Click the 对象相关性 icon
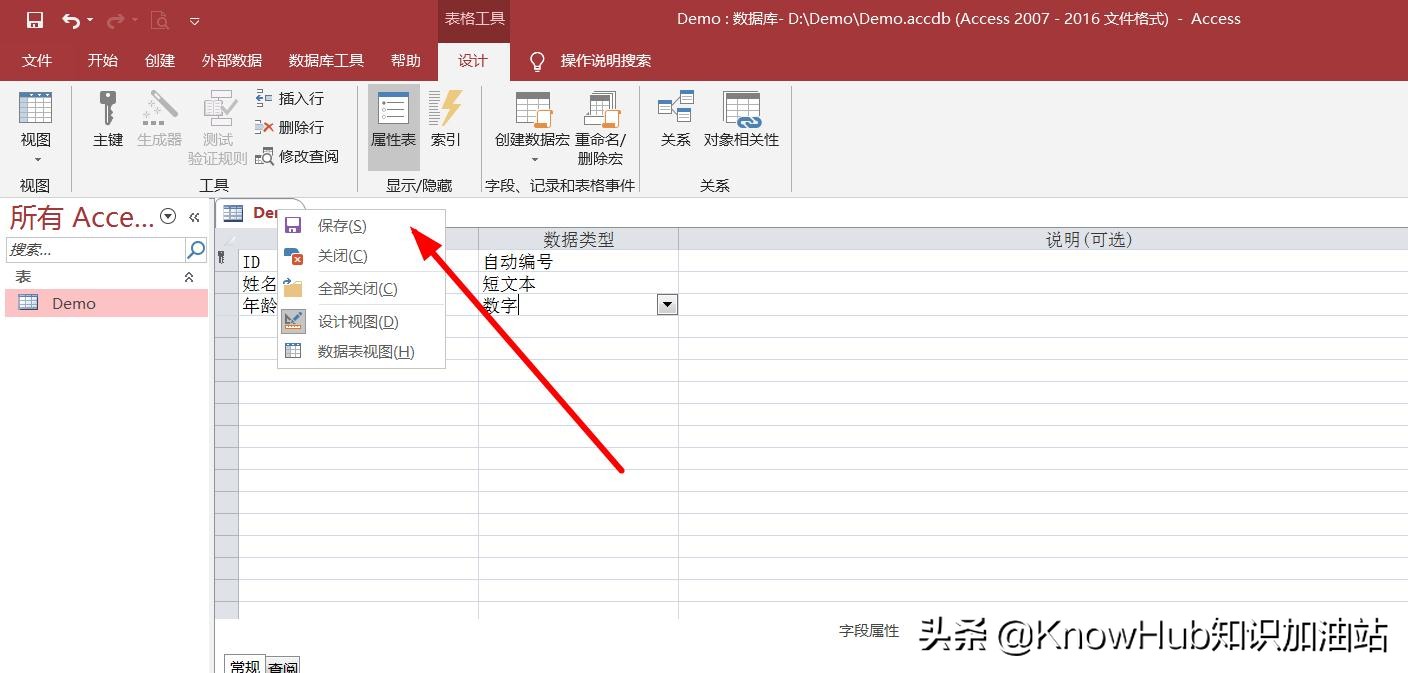This screenshot has width=1408, height=673. (x=741, y=120)
